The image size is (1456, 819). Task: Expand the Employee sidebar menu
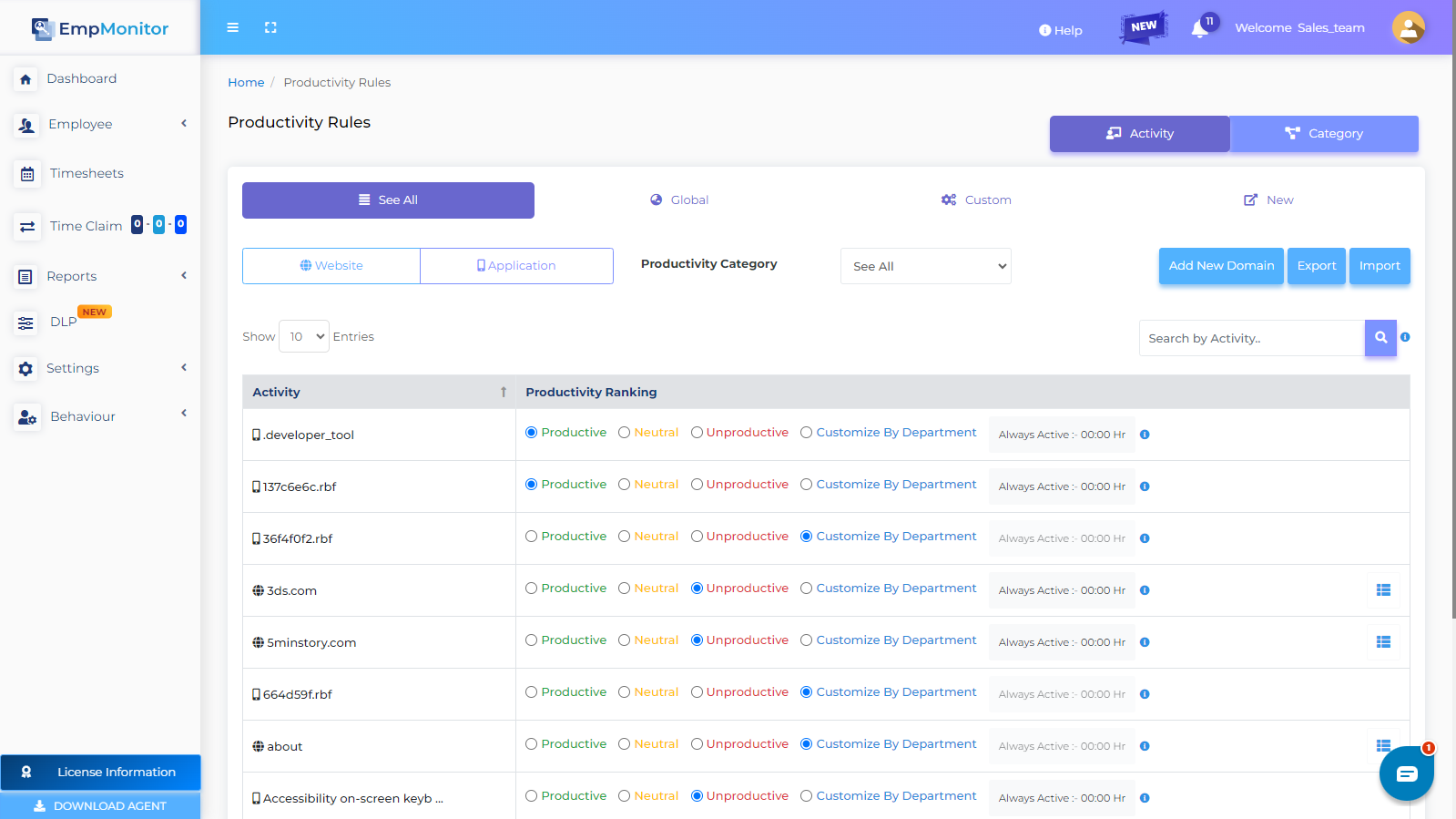pyautogui.click(x=100, y=124)
